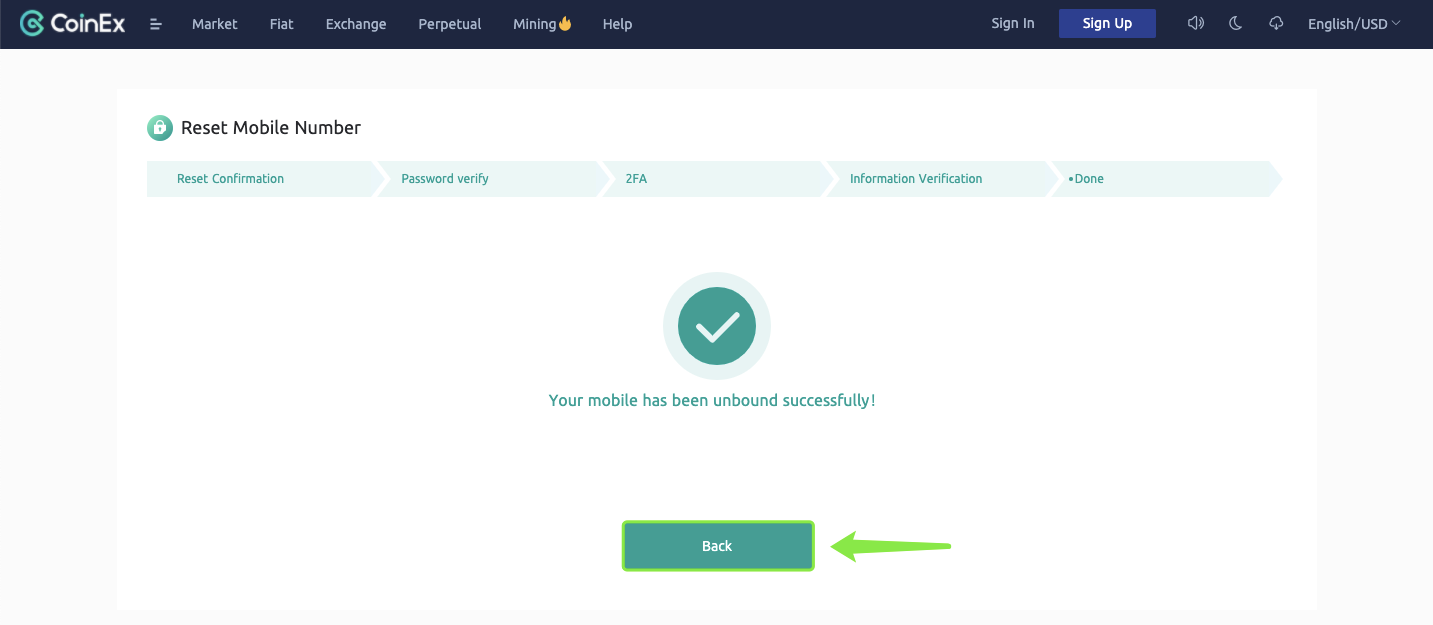The image size is (1433, 625).
Task: Open the Help menu item
Action: [x=617, y=24]
